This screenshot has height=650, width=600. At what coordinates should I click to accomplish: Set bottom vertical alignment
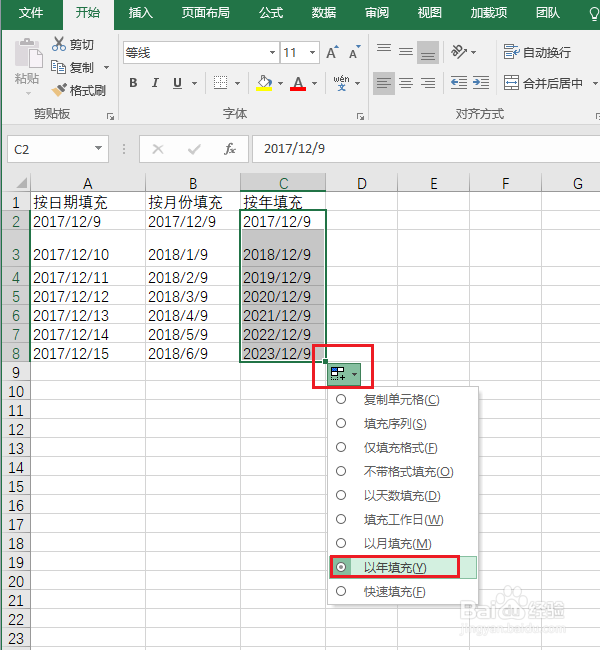(428, 52)
